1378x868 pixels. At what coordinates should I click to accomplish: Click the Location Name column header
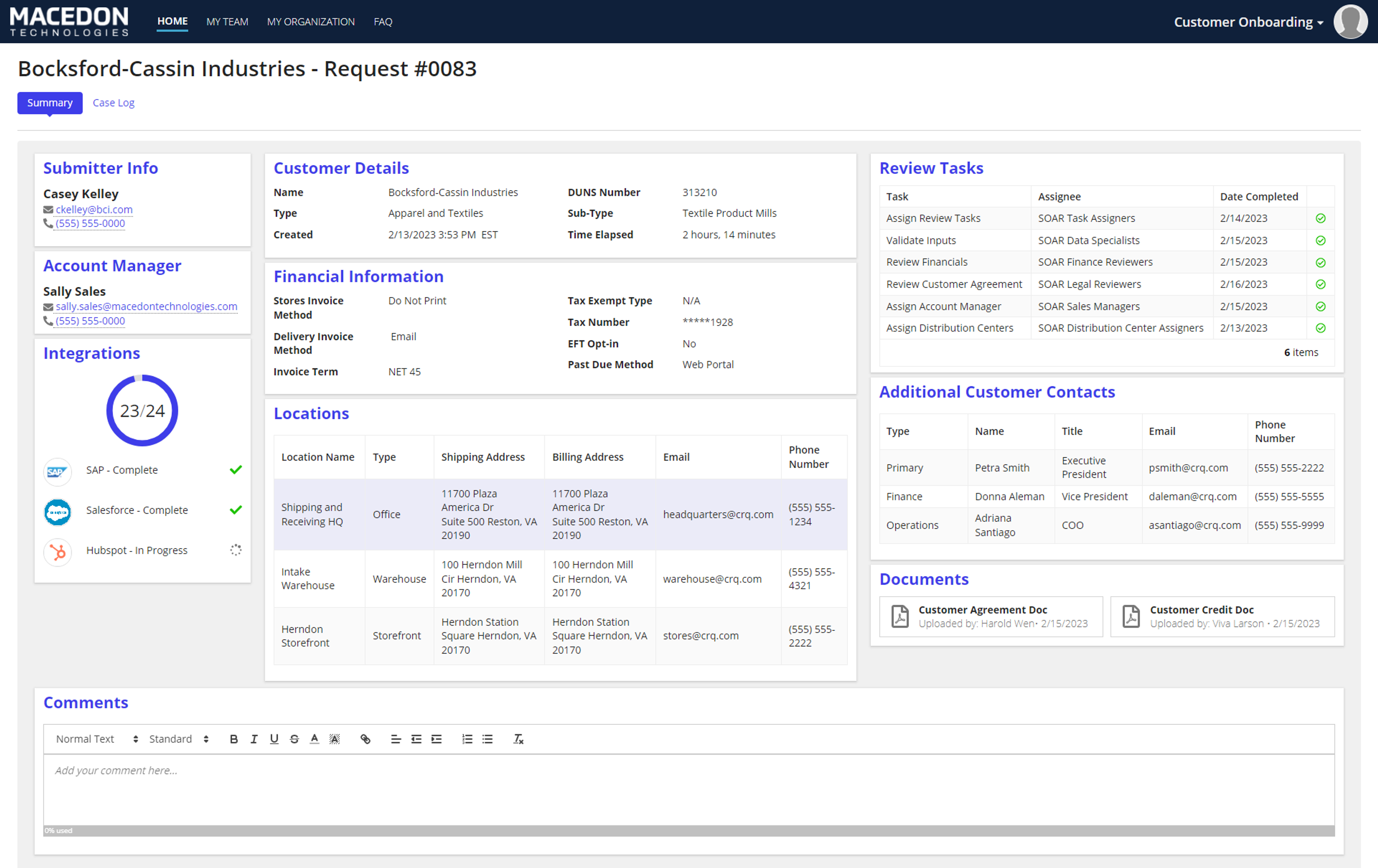(318, 457)
